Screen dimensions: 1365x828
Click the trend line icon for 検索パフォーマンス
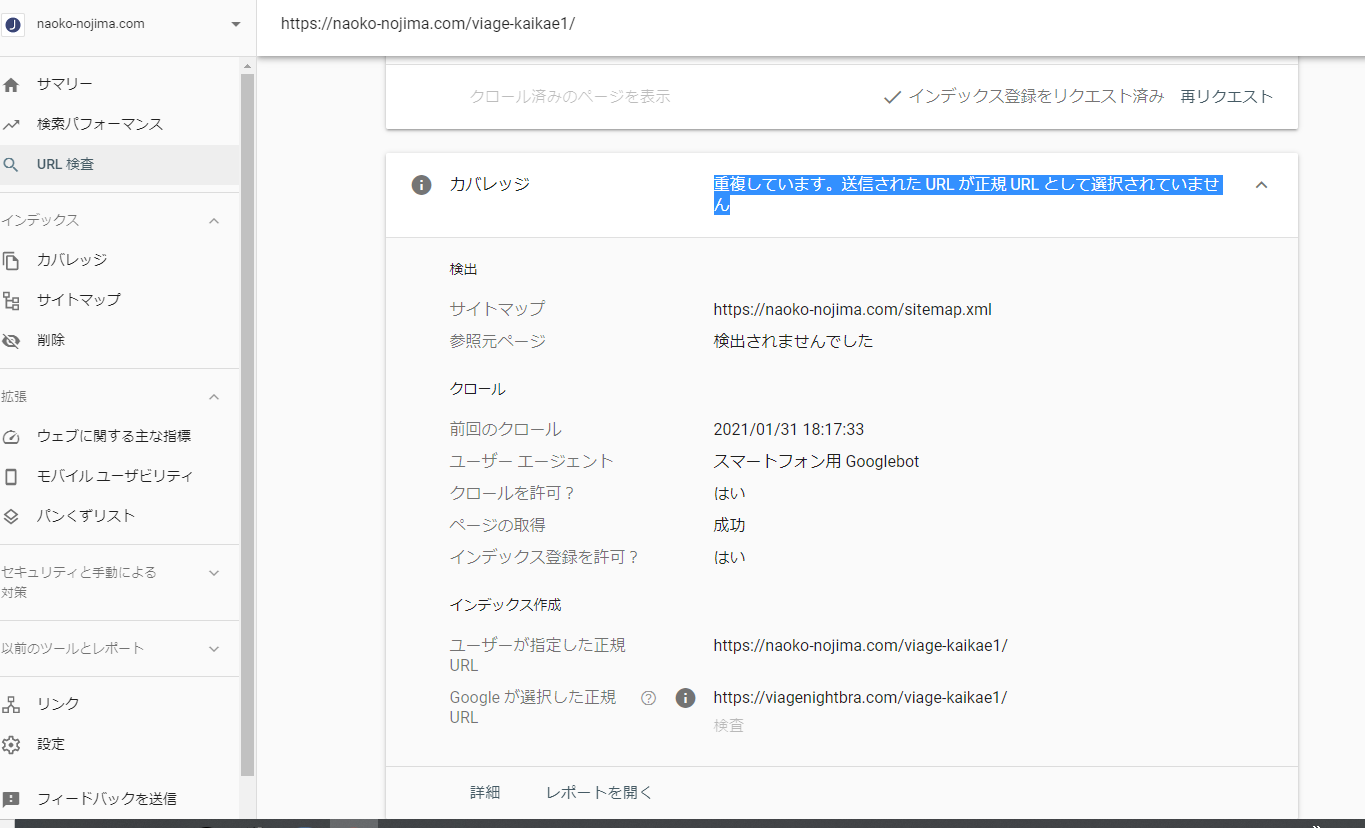click(x=11, y=124)
